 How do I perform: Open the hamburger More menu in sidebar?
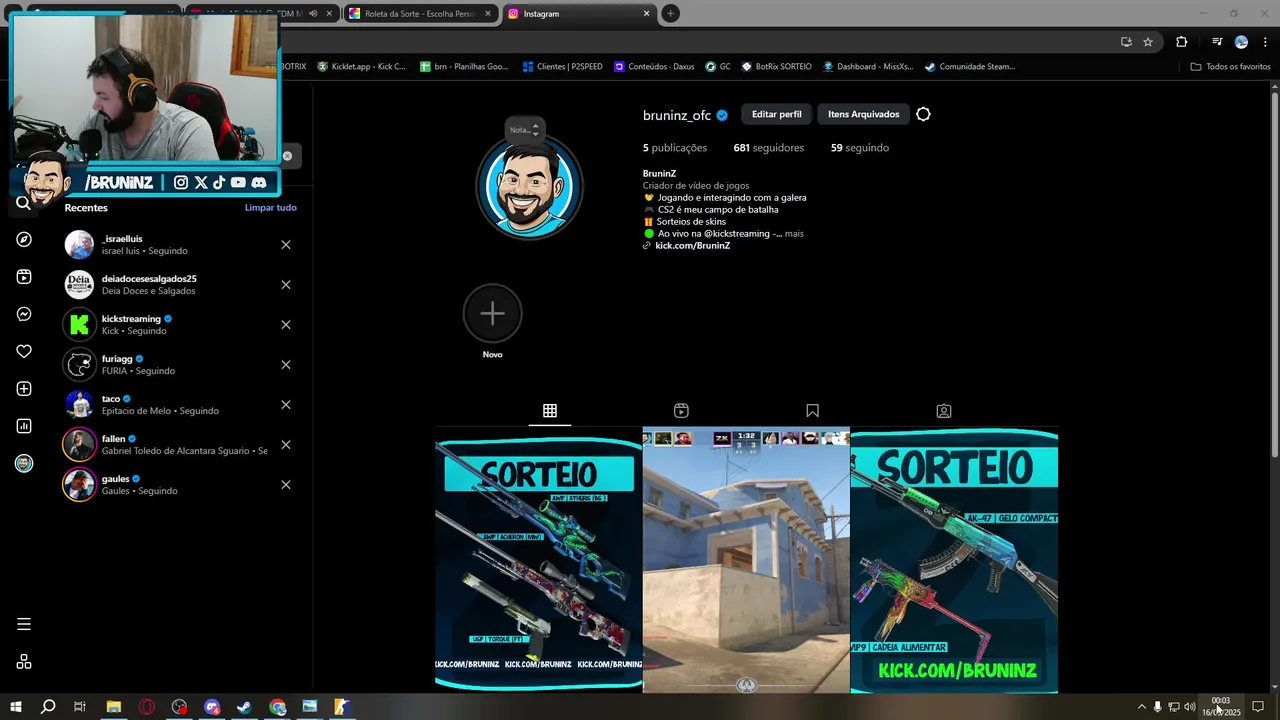[24, 624]
